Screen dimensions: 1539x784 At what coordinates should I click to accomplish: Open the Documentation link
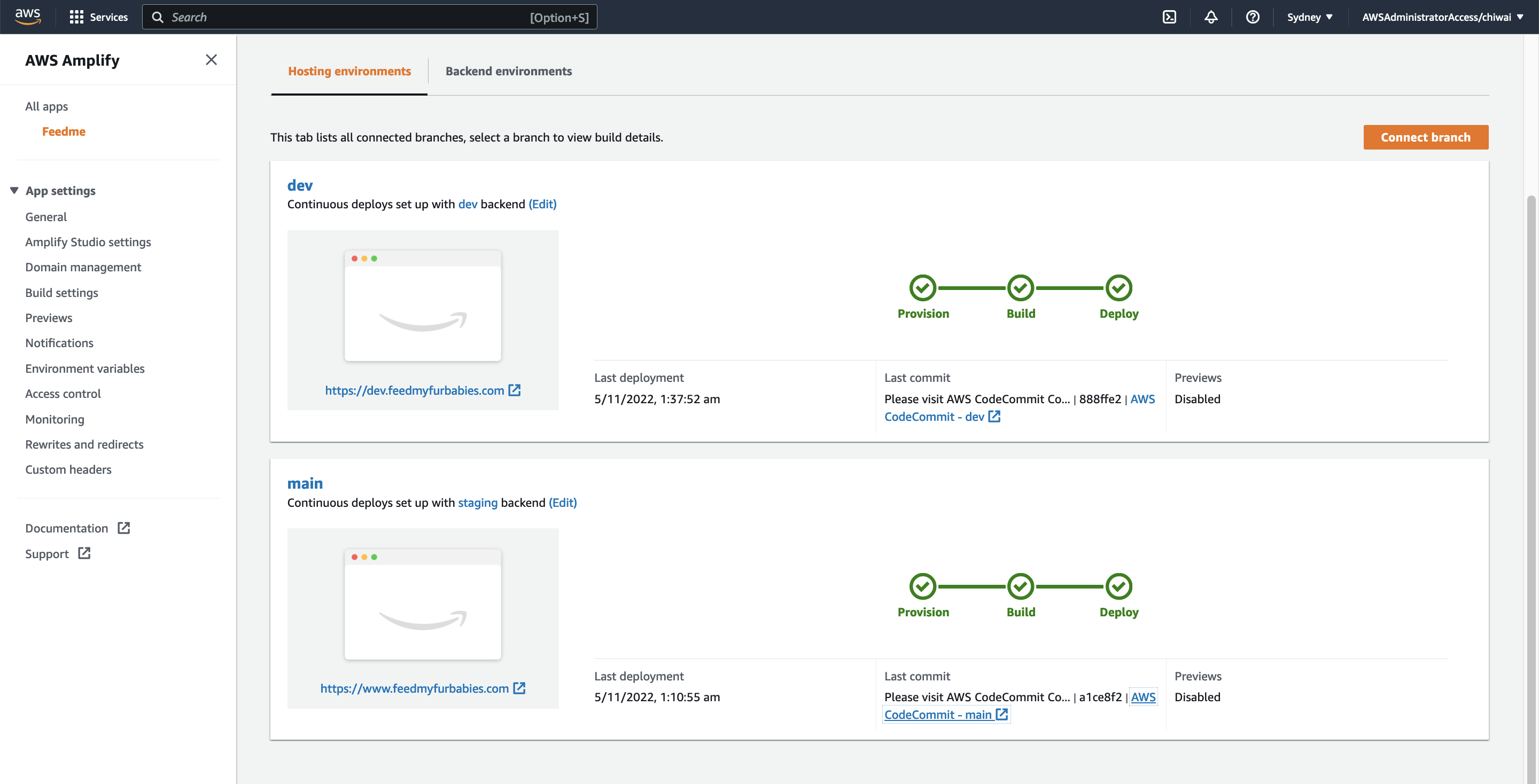(x=66, y=528)
